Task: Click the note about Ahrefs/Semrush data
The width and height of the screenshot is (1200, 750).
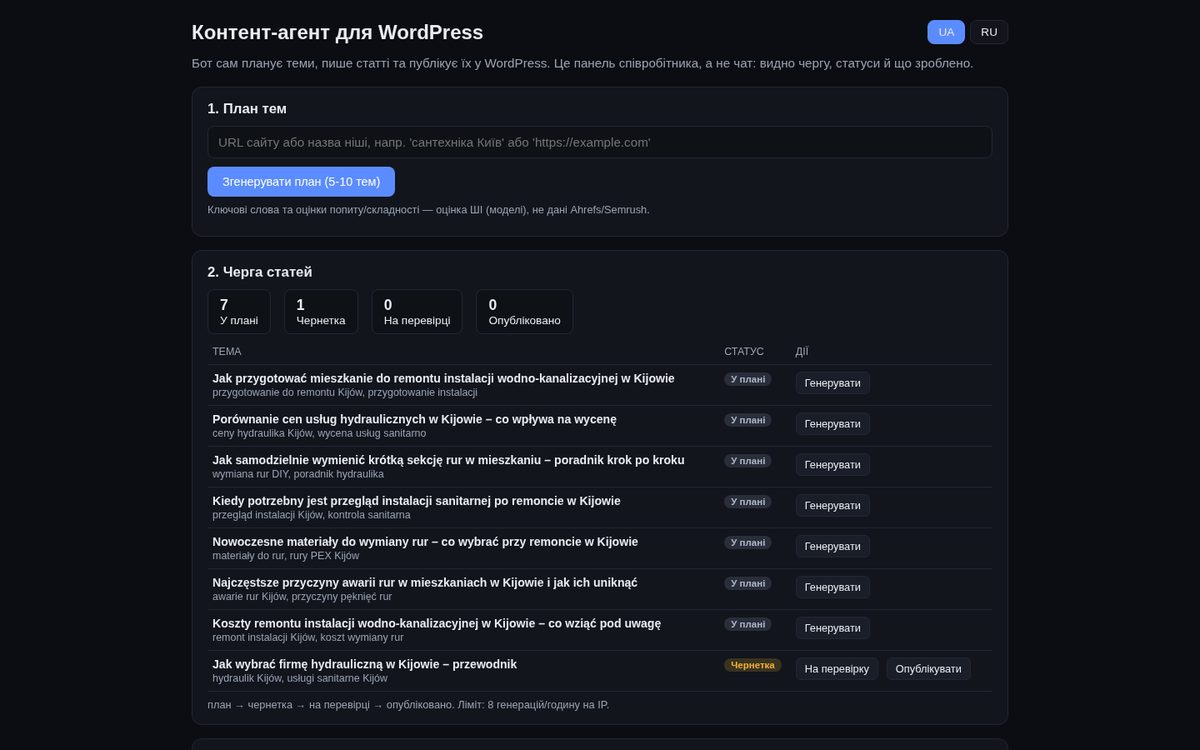Action: [428, 210]
